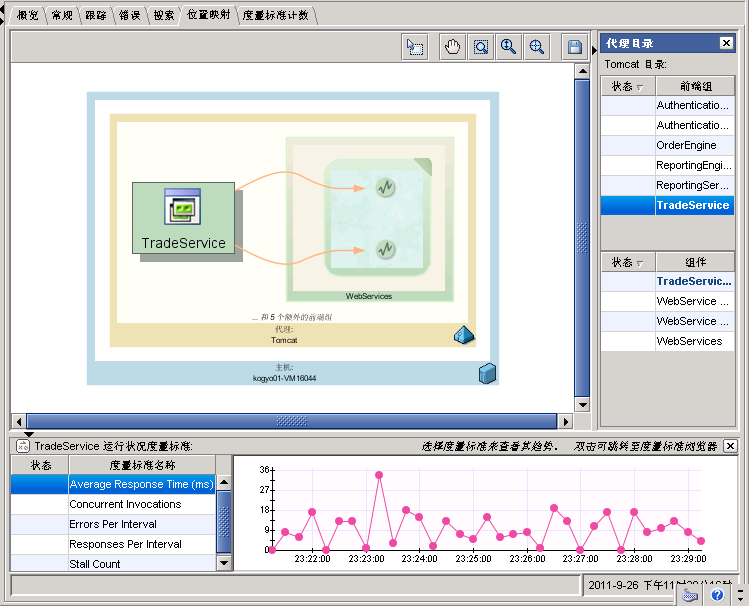Switch to the 概览 tab
Viewport: 749px width, 606px height.
(27, 15)
